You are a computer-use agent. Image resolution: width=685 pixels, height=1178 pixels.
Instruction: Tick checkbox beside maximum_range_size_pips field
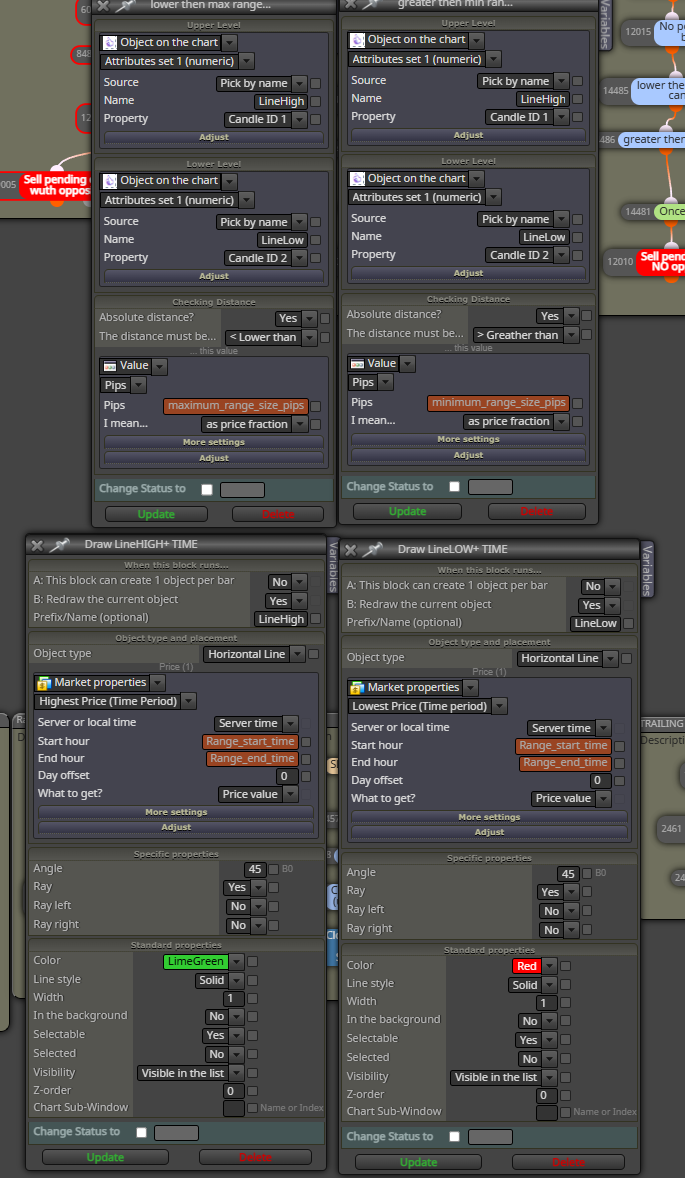tap(315, 406)
